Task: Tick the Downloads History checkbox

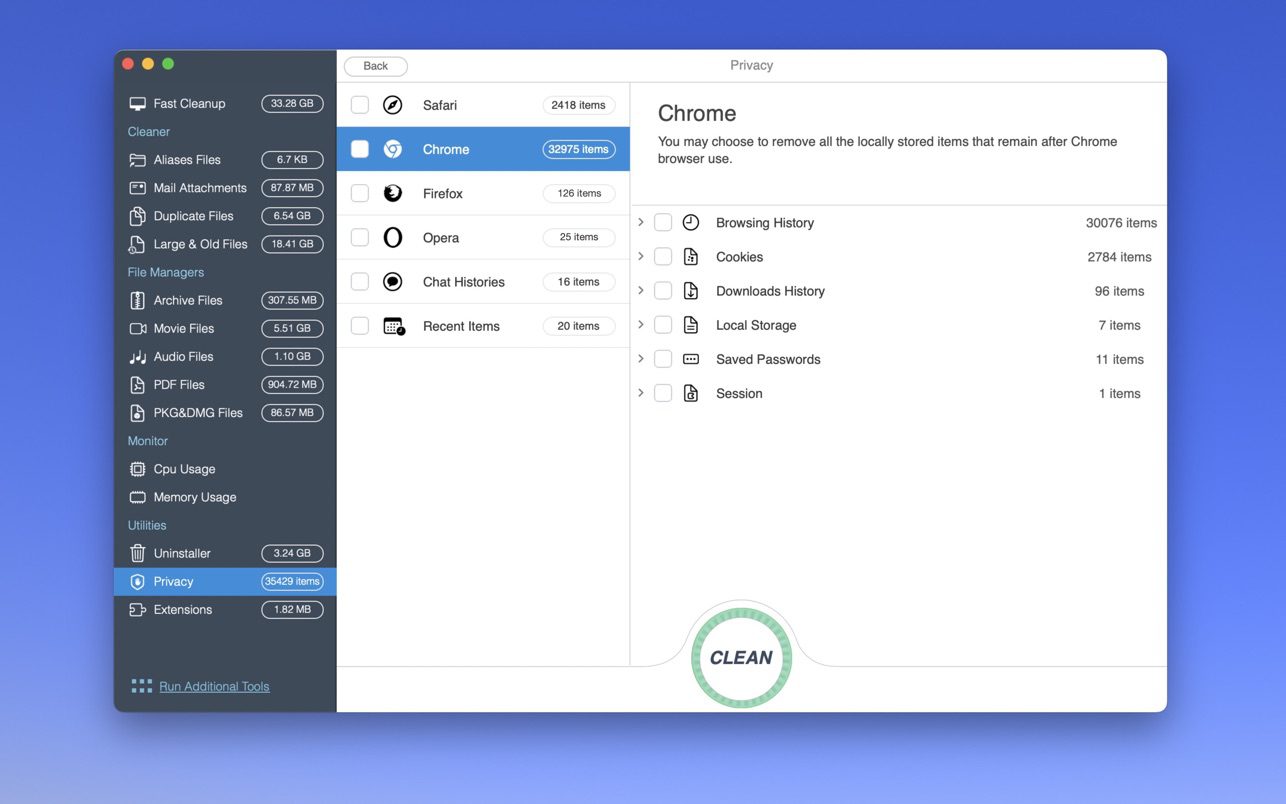Action: [663, 291]
